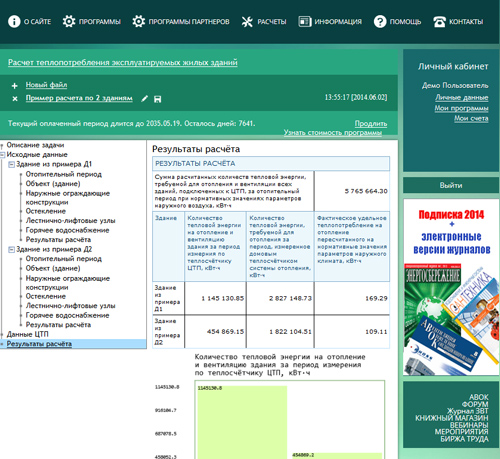
Task: Select Описание задачи tree item
Action: tap(35, 145)
